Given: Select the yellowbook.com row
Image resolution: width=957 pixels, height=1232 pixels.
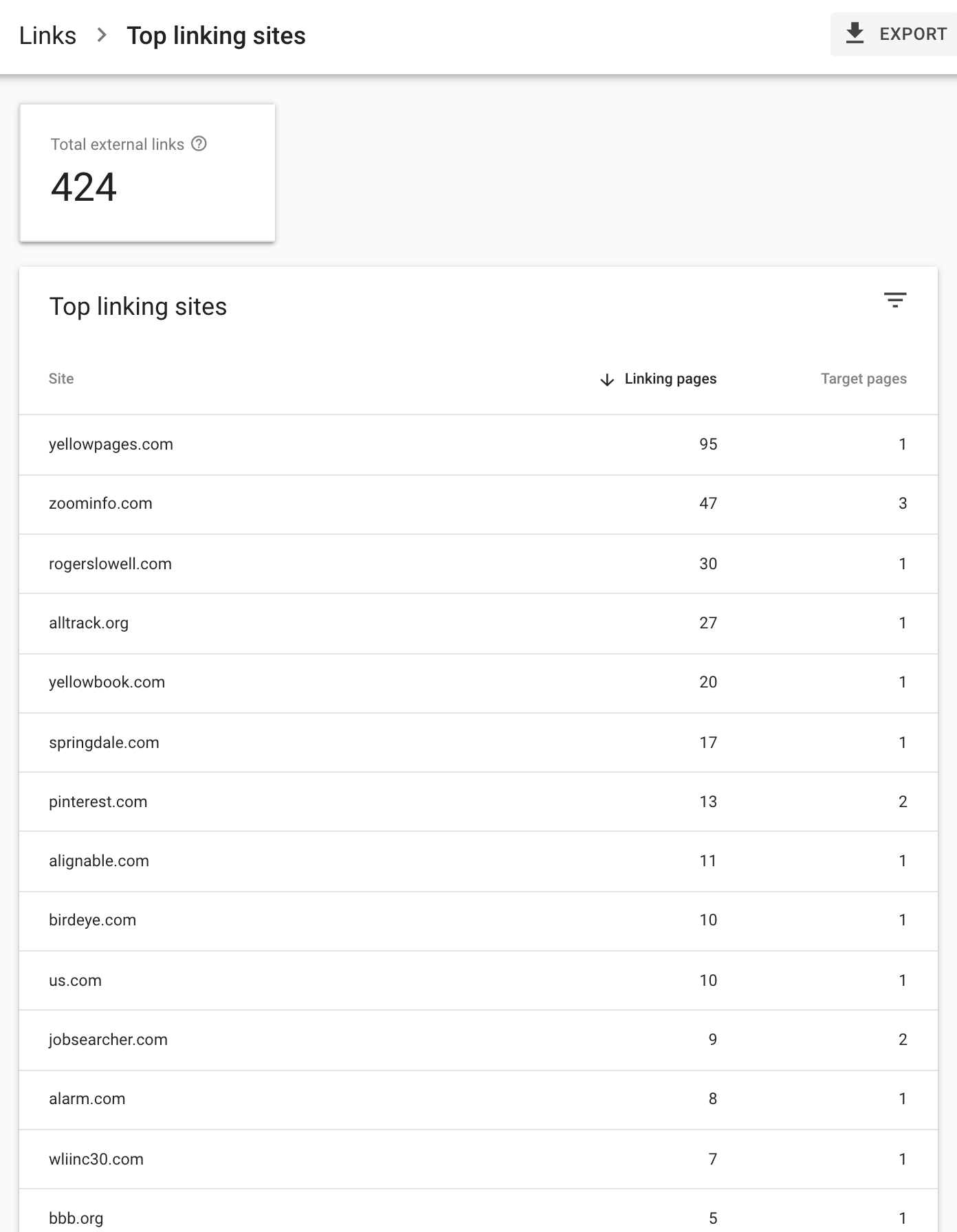Looking at the screenshot, I should [107, 682].
